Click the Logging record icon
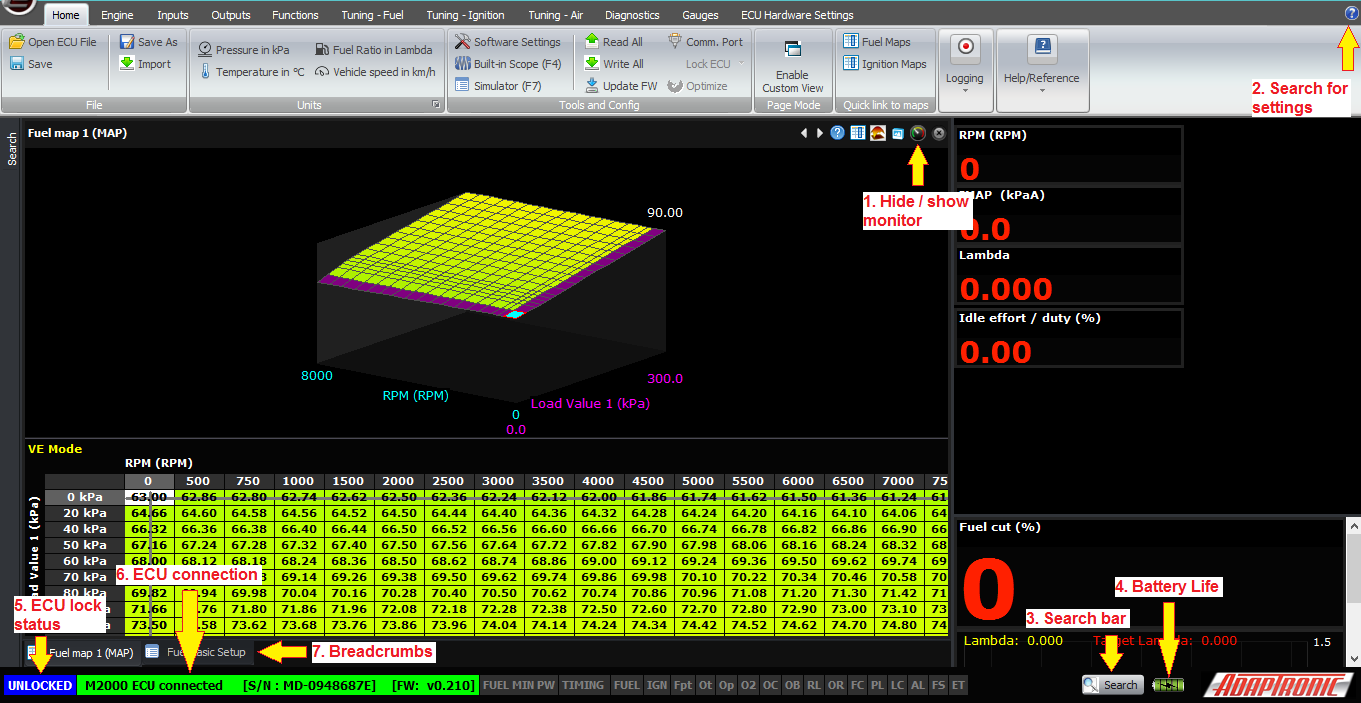 click(x=965, y=48)
